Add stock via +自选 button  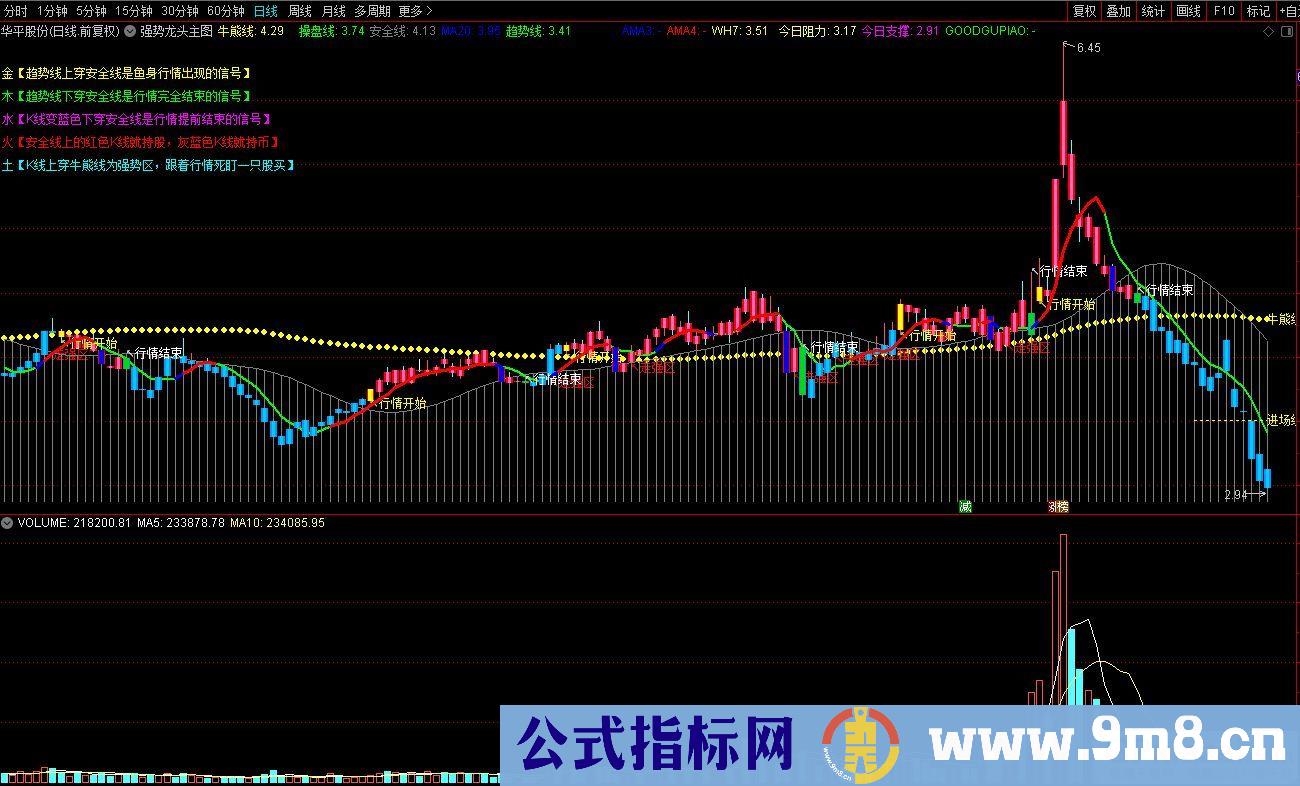(x=1287, y=11)
